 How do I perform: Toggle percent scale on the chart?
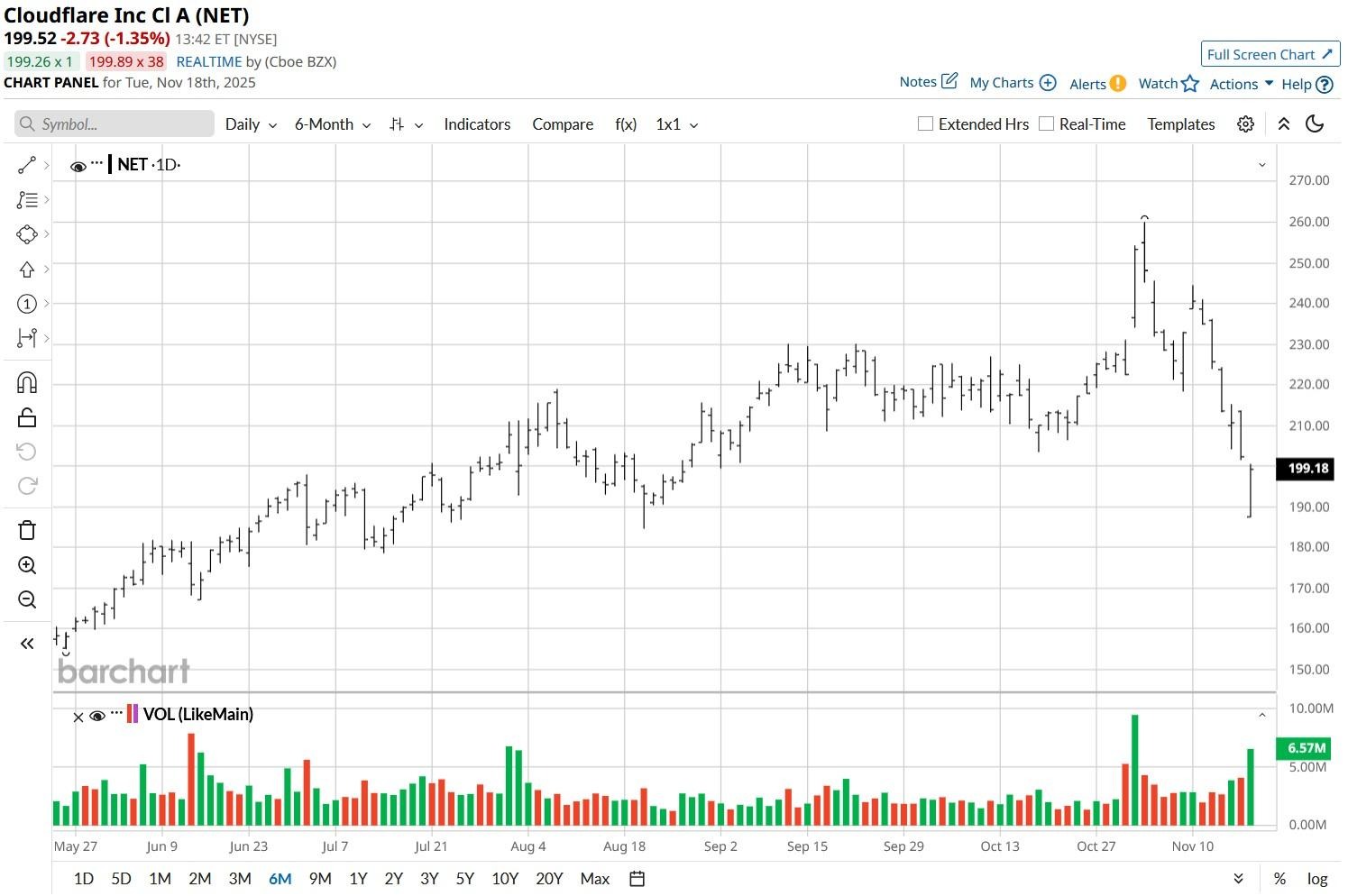1279,879
